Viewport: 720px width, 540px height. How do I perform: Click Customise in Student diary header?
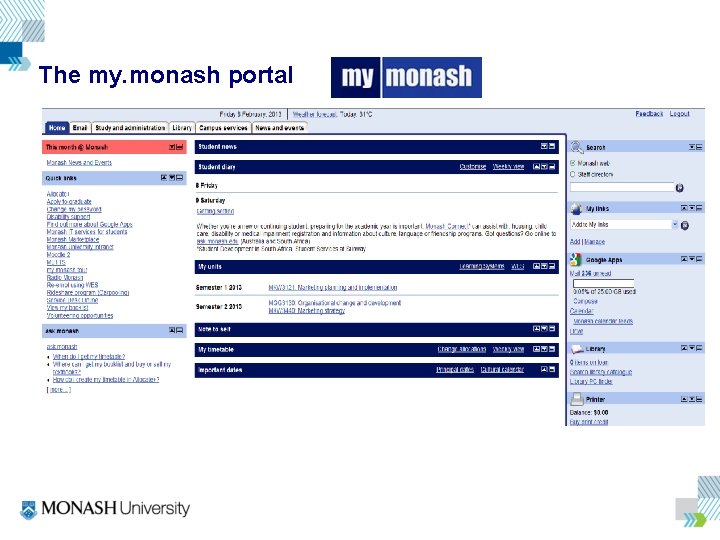tap(472, 166)
